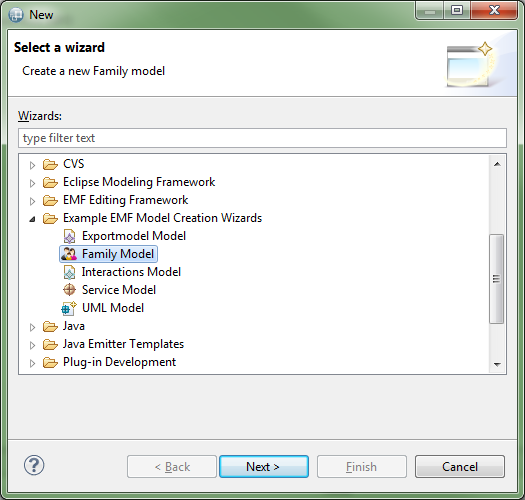Expand the EMF Editing Framework node
This screenshot has width=525, height=500.
pos(32,201)
